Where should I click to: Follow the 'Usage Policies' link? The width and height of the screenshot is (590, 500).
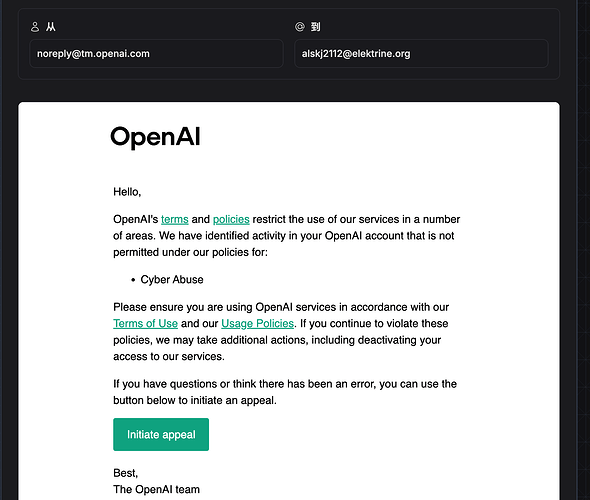(x=257, y=324)
